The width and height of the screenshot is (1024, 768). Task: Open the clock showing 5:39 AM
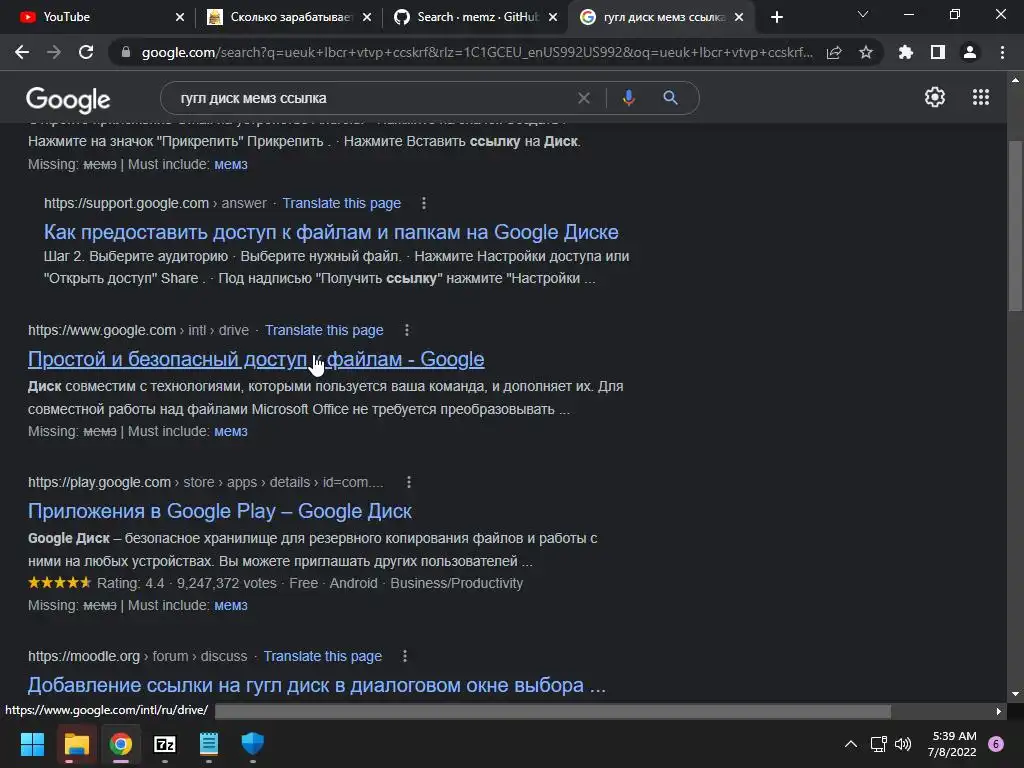coord(954,744)
